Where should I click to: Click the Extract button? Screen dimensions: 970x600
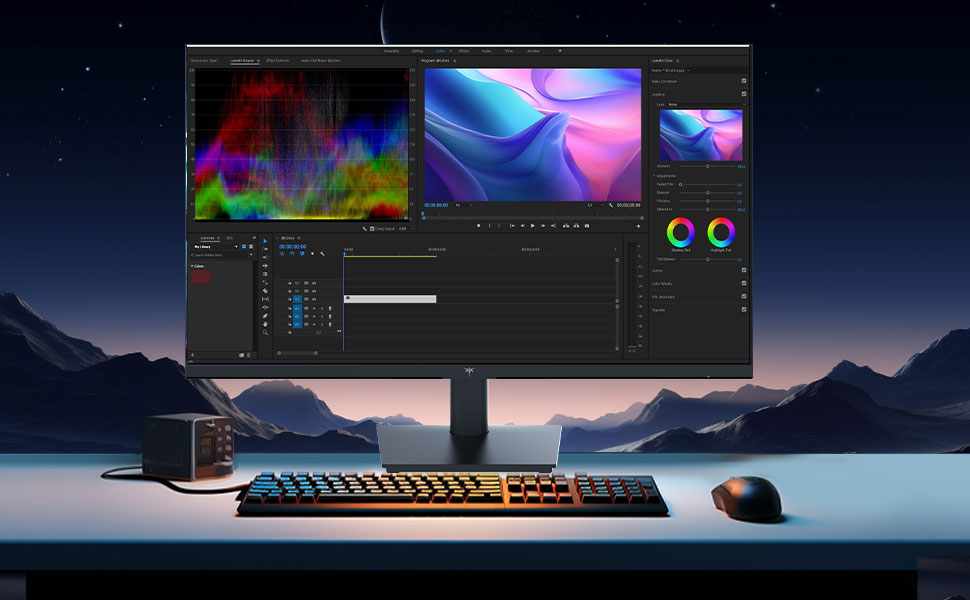tap(576, 226)
